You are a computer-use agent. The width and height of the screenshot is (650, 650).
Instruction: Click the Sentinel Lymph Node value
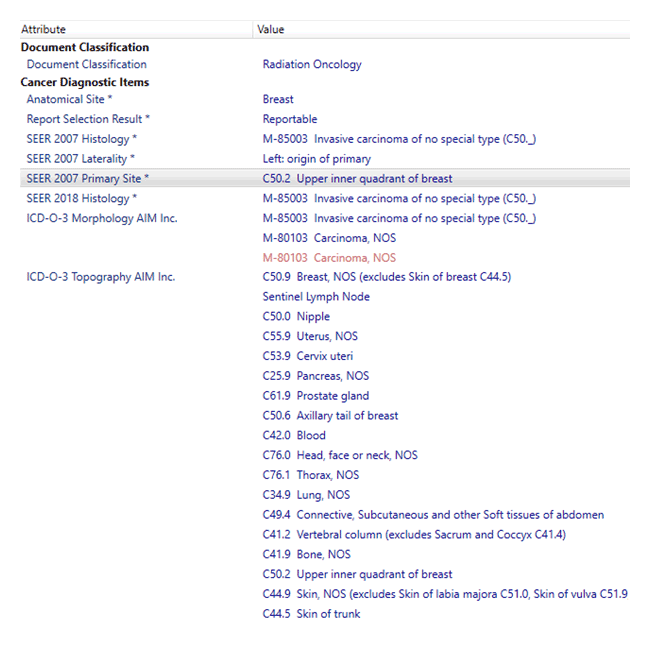(x=316, y=297)
